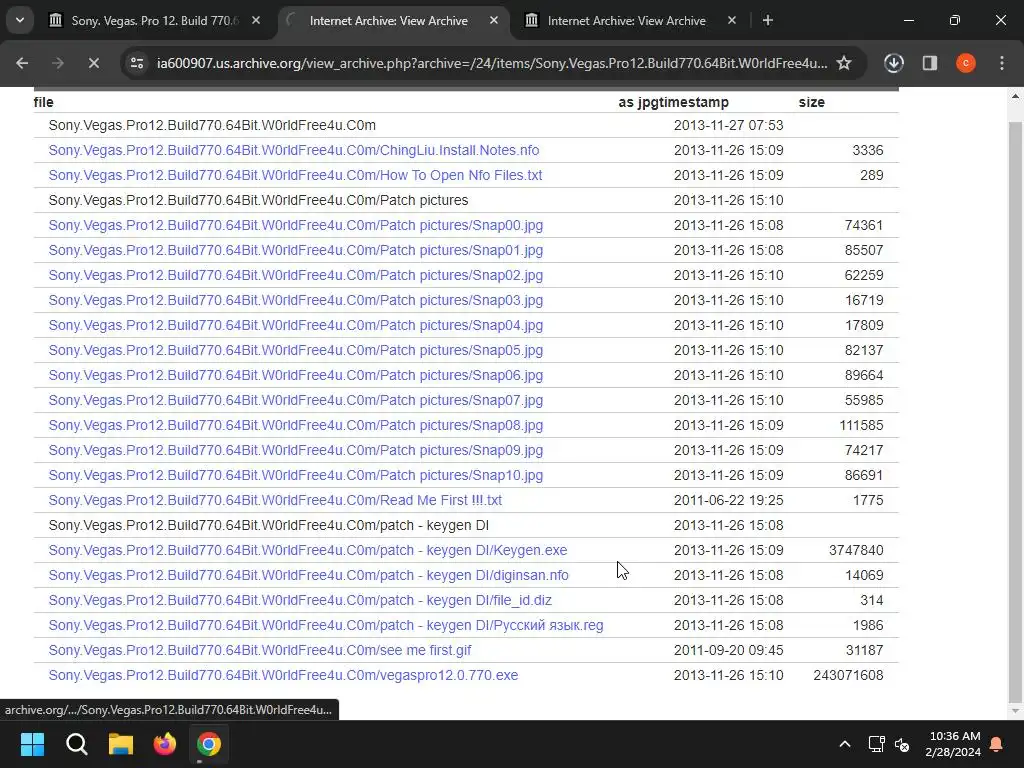Image resolution: width=1024 pixels, height=768 pixels.
Task: Open Patch pictures/Snap01.jpg link
Action: [296, 250]
